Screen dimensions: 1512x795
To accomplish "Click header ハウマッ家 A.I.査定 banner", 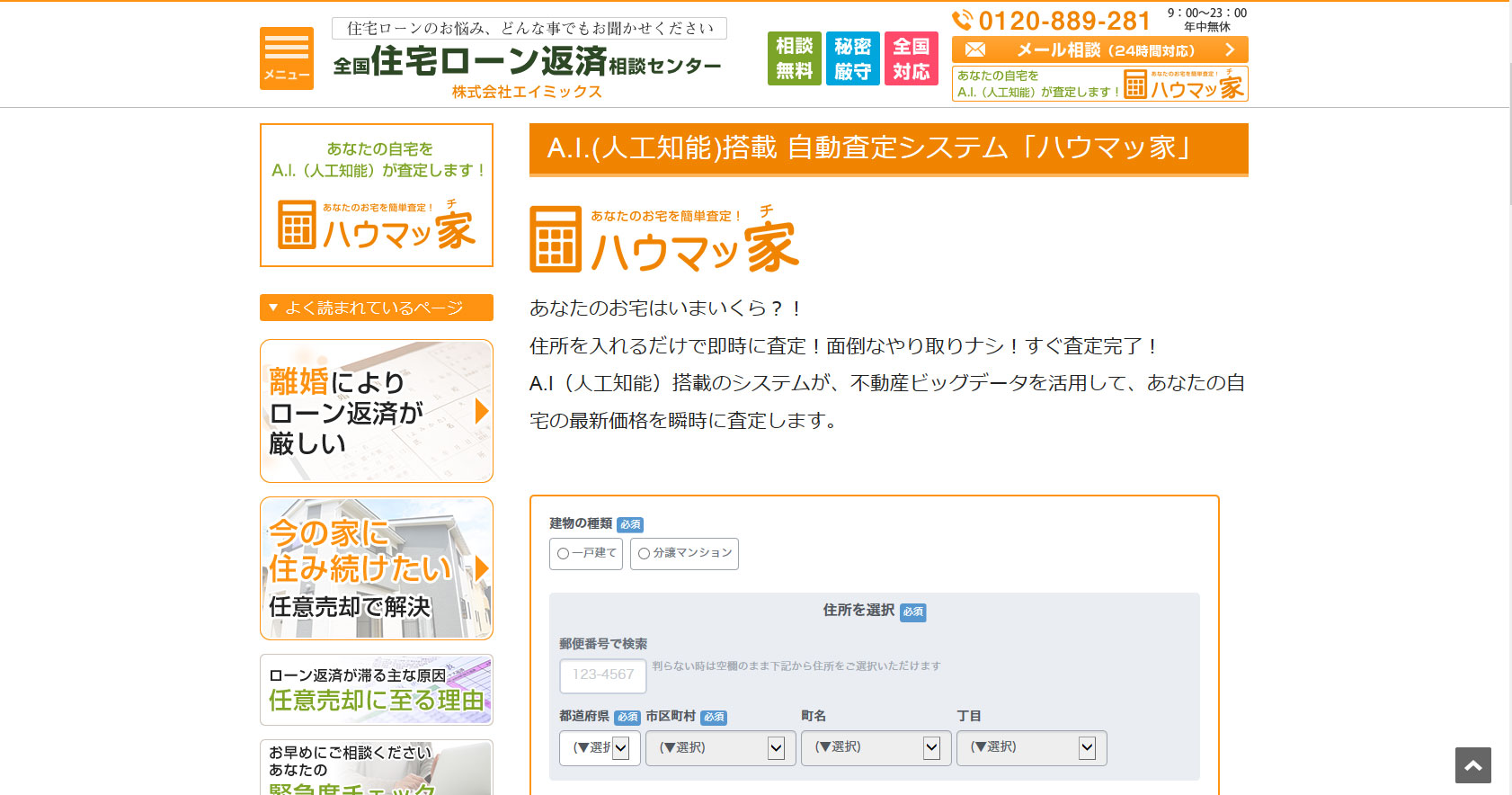I will click(1099, 84).
